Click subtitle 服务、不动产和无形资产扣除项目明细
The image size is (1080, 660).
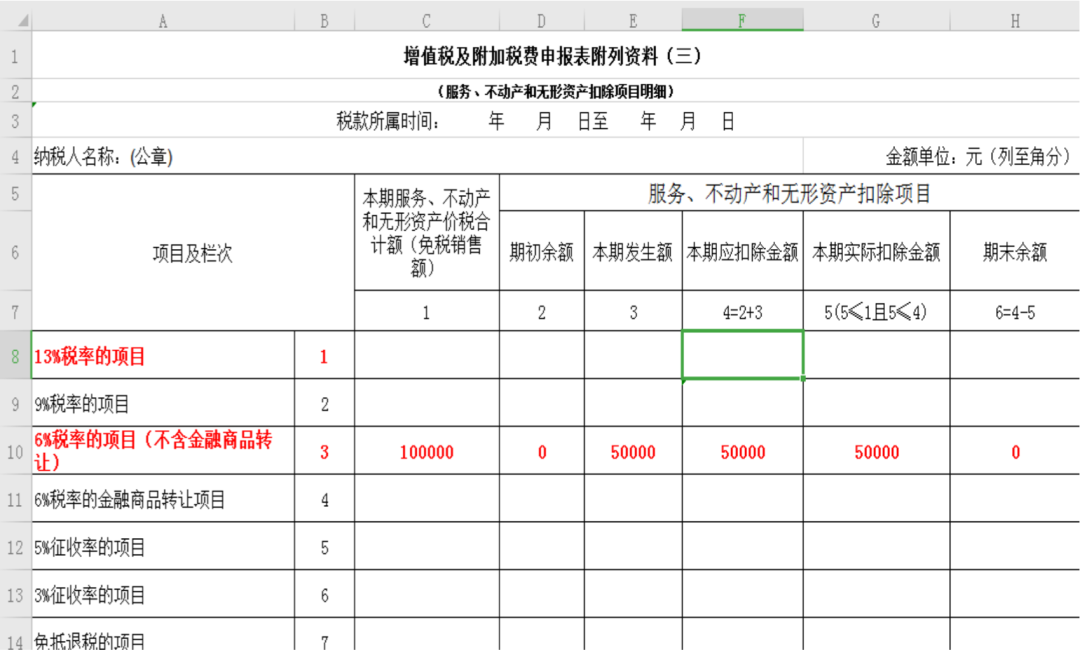point(555,91)
